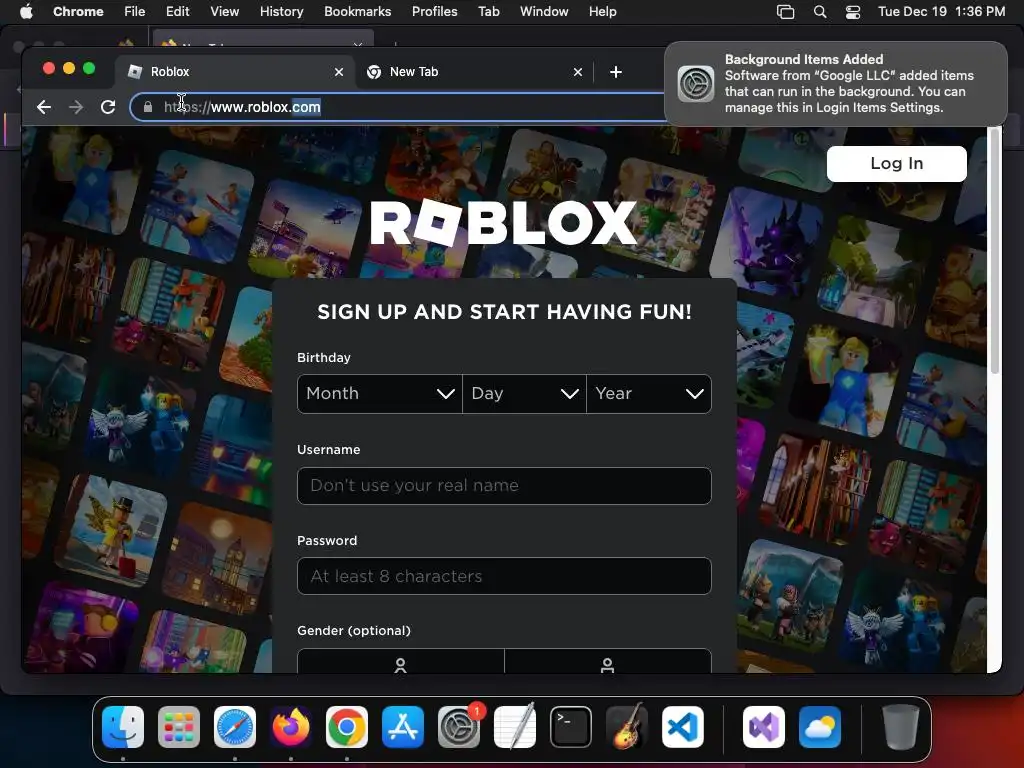Open the Window menu
1024x768 pixels.
coord(544,12)
